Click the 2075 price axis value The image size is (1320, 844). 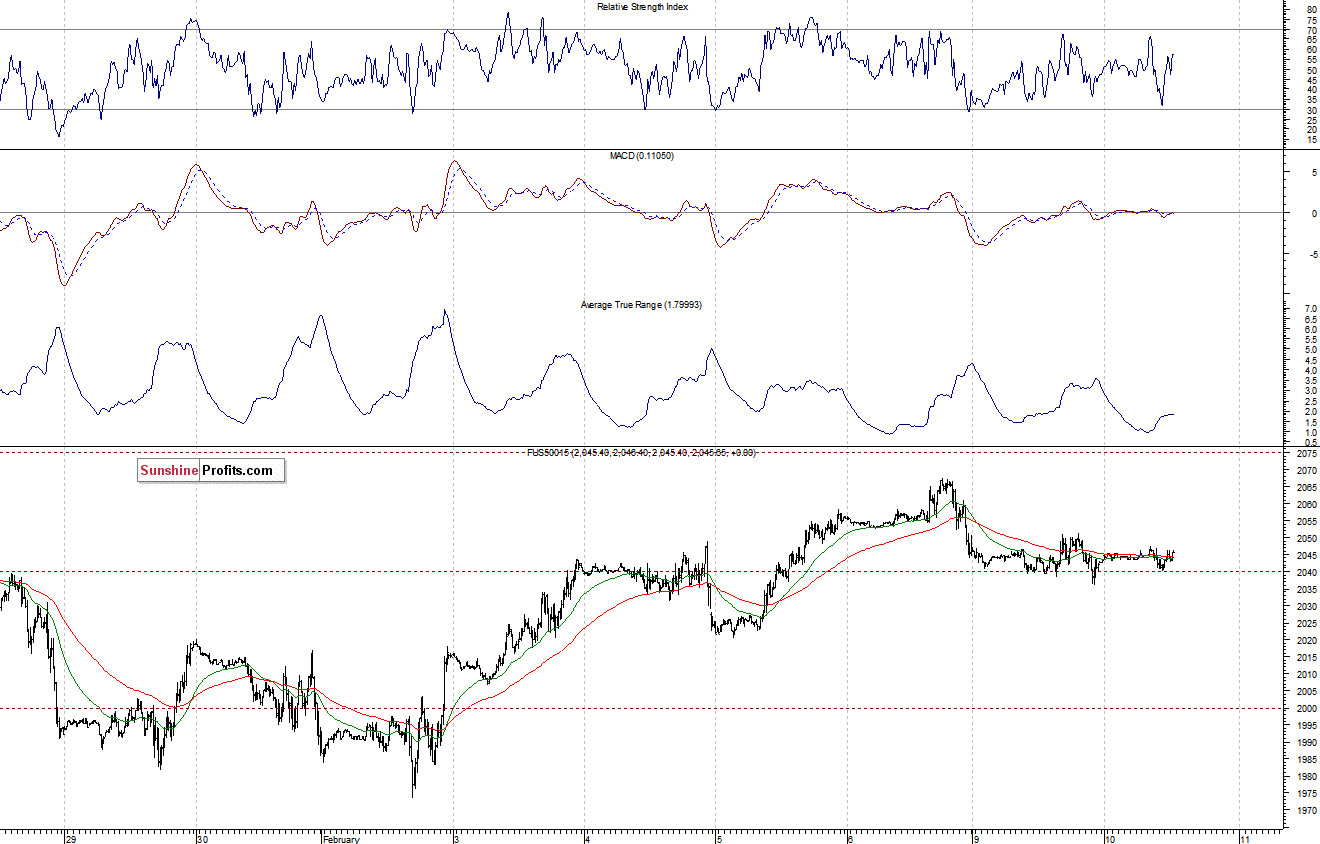pyautogui.click(x=1305, y=454)
